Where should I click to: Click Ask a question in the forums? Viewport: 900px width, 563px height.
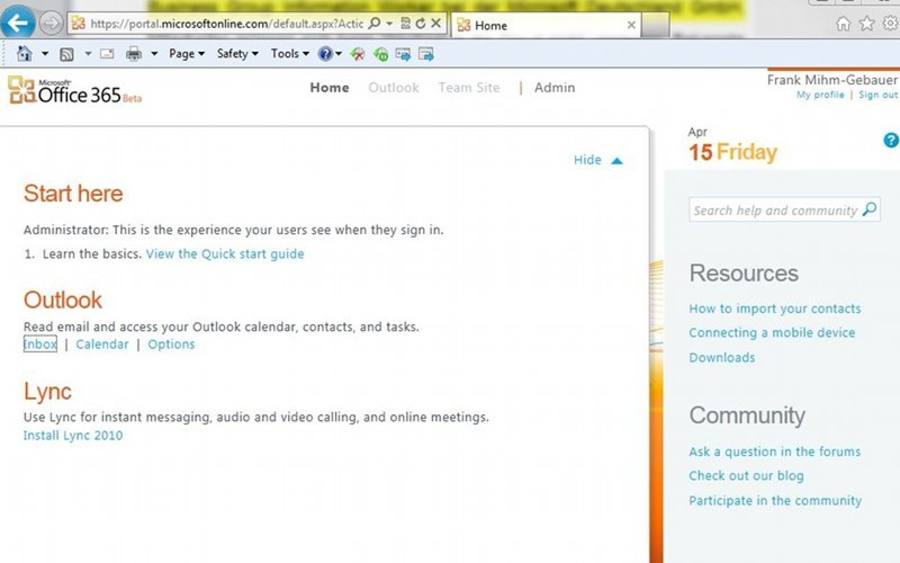click(x=775, y=452)
